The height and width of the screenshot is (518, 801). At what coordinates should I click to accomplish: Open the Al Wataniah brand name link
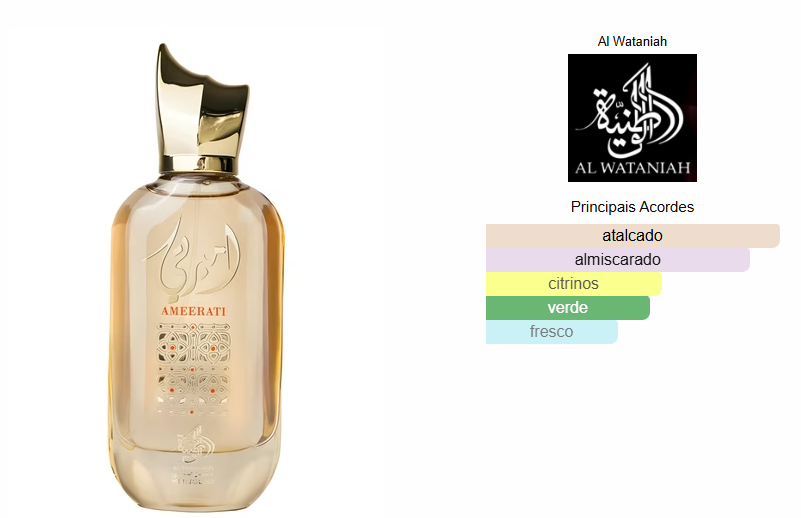pyautogui.click(x=632, y=41)
